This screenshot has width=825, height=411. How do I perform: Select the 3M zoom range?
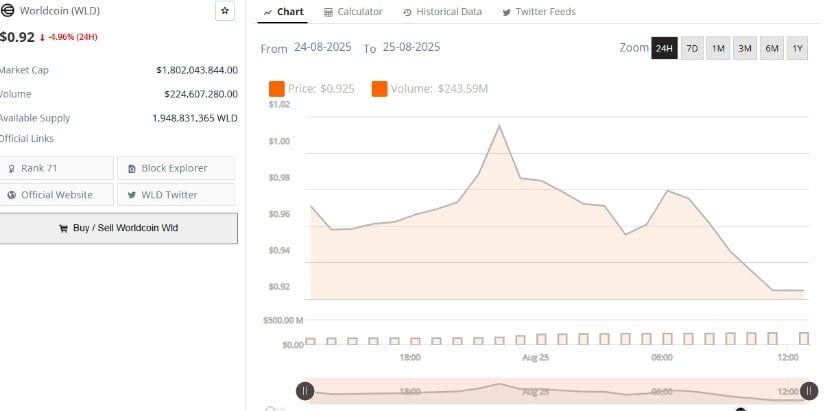click(744, 48)
